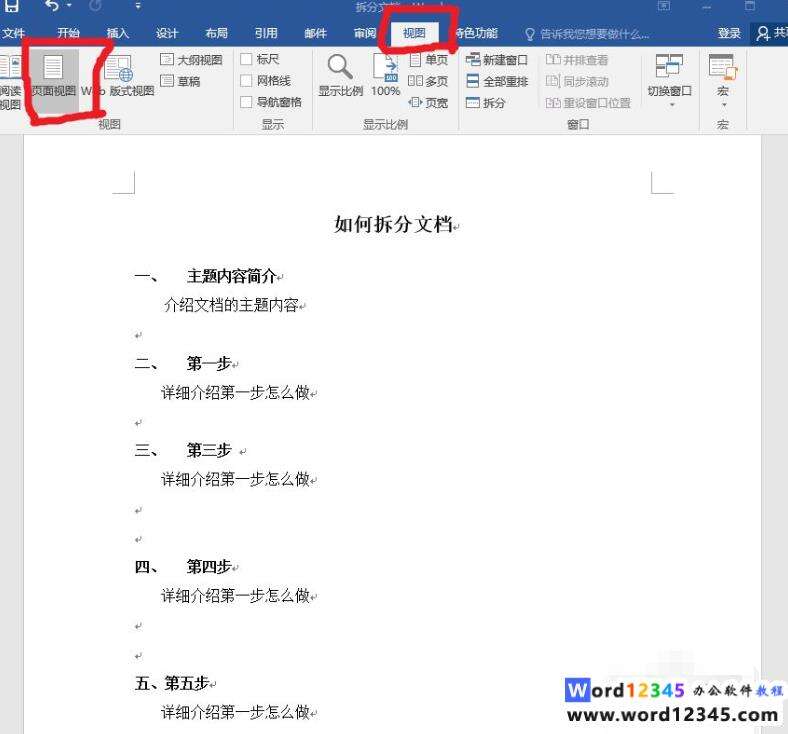Switch to the 开始 tab

point(68,33)
